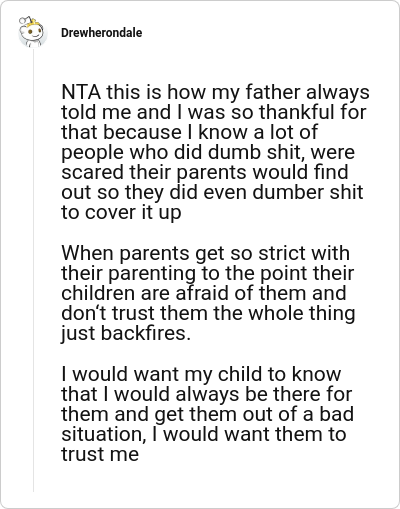Click the text "thankful for" in the comment
This screenshot has height=509, width=400.
(x=312, y=112)
